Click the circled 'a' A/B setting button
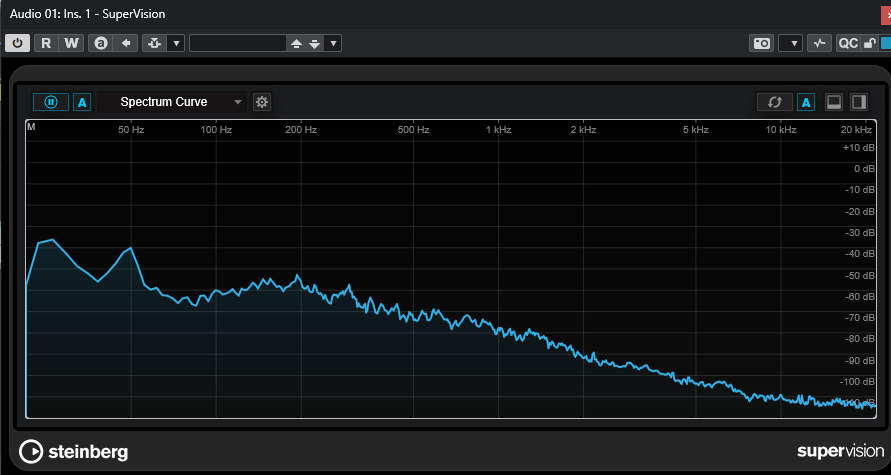Screen dimensions: 891x475 101,43
